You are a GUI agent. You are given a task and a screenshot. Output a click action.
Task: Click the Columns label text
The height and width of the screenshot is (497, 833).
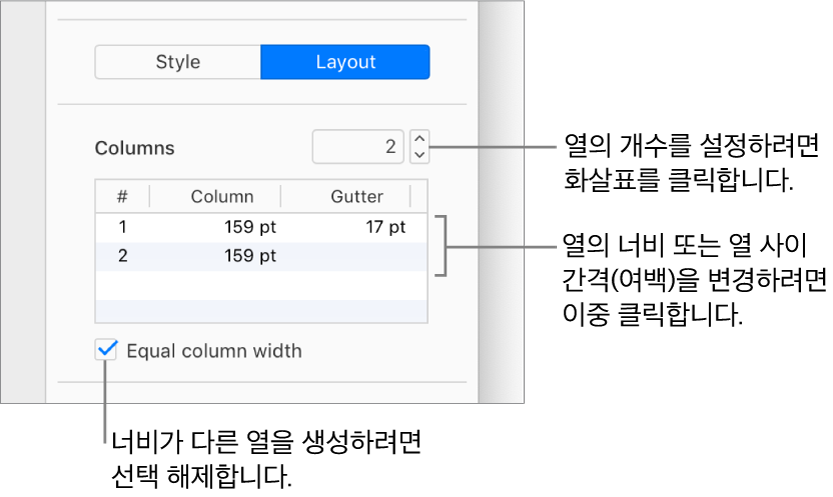[134, 148]
